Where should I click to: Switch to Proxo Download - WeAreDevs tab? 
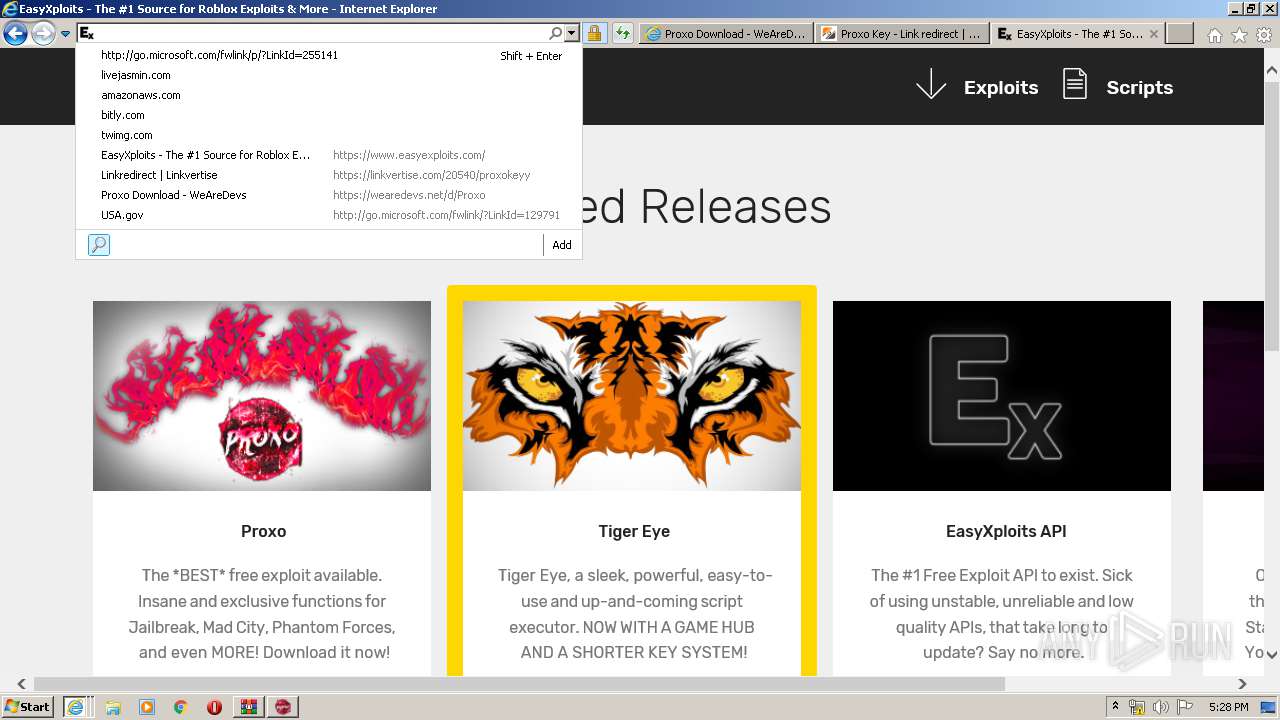[725, 34]
